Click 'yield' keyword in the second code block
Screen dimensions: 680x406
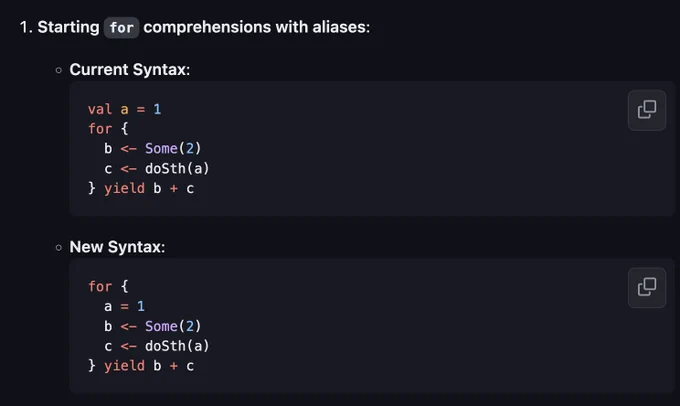coord(124,366)
